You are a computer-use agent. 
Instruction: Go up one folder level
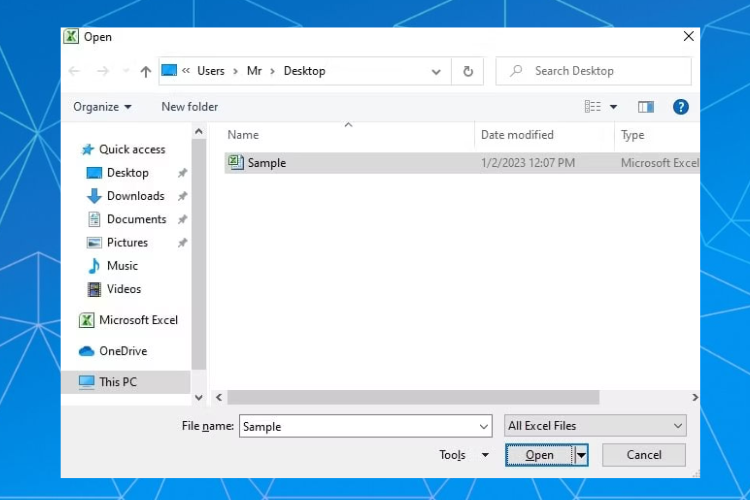pyautogui.click(x=145, y=72)
